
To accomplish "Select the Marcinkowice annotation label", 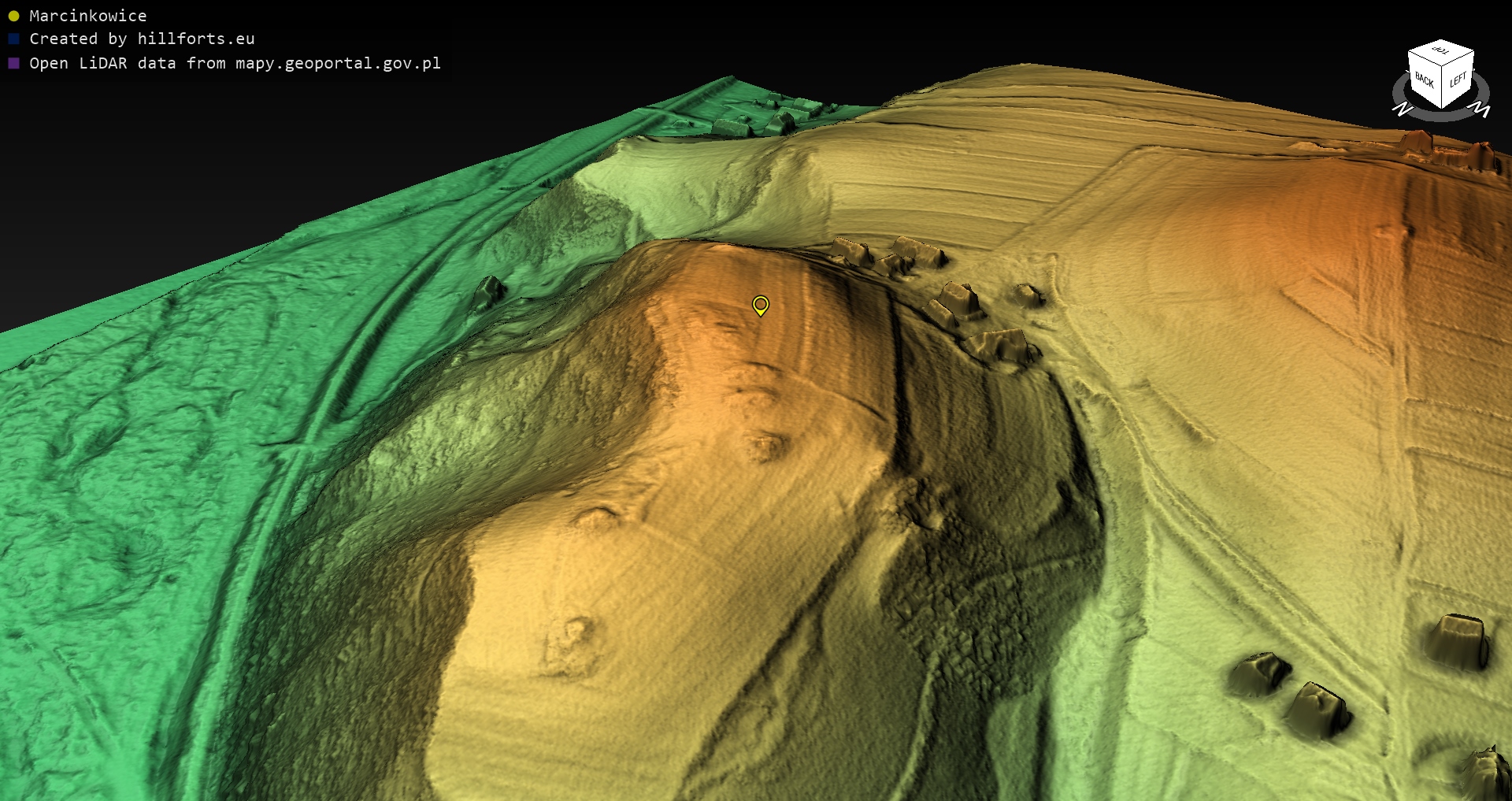I will click(x=87, y=16).
